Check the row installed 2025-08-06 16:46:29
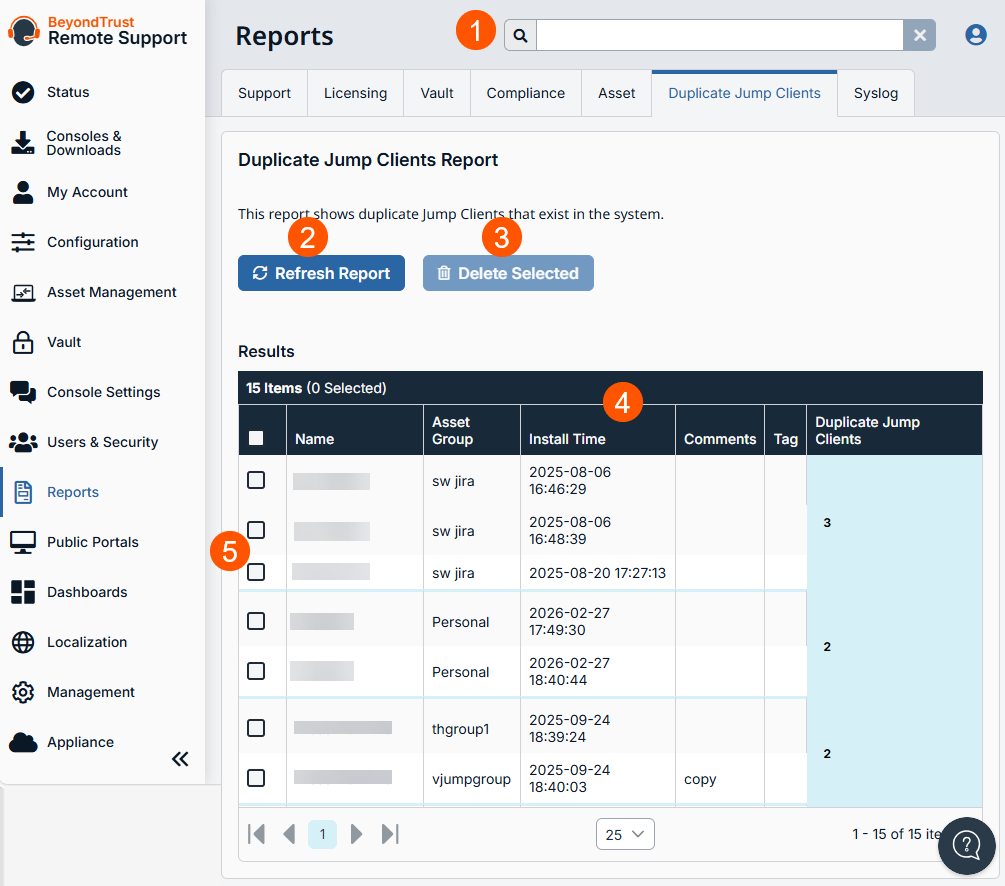The width and height of the screenshot is (1005, 886). (256, 480)
